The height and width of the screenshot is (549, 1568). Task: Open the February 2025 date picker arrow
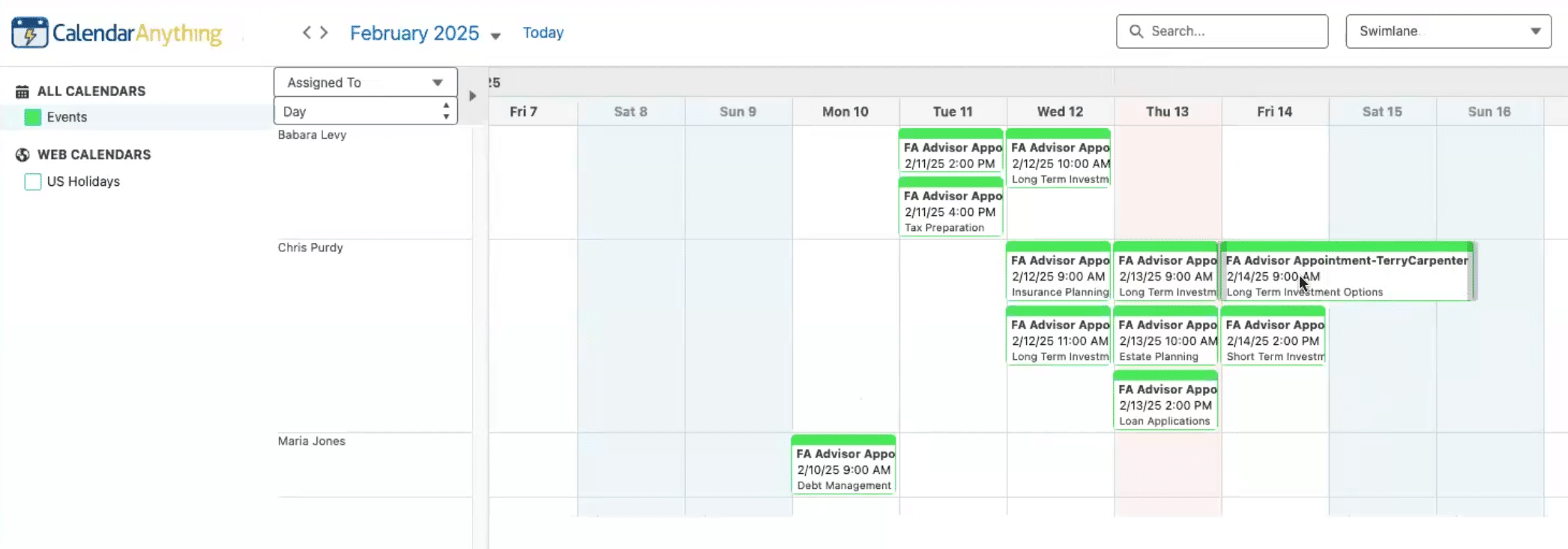(495, 36)
